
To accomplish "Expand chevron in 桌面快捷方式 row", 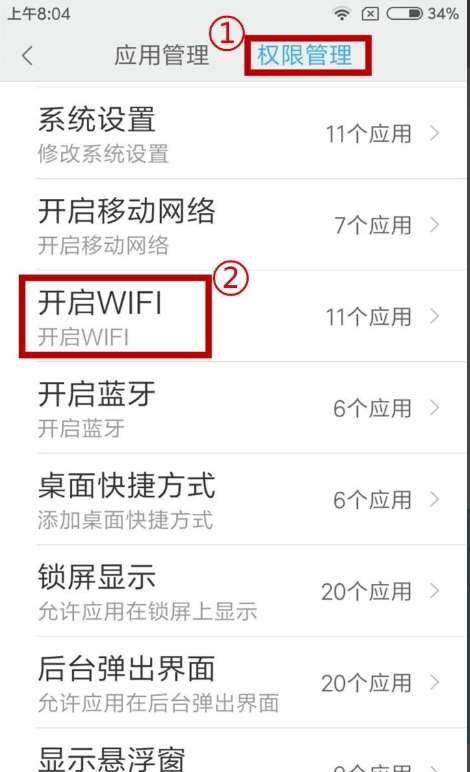I will [x=434, y=500].
